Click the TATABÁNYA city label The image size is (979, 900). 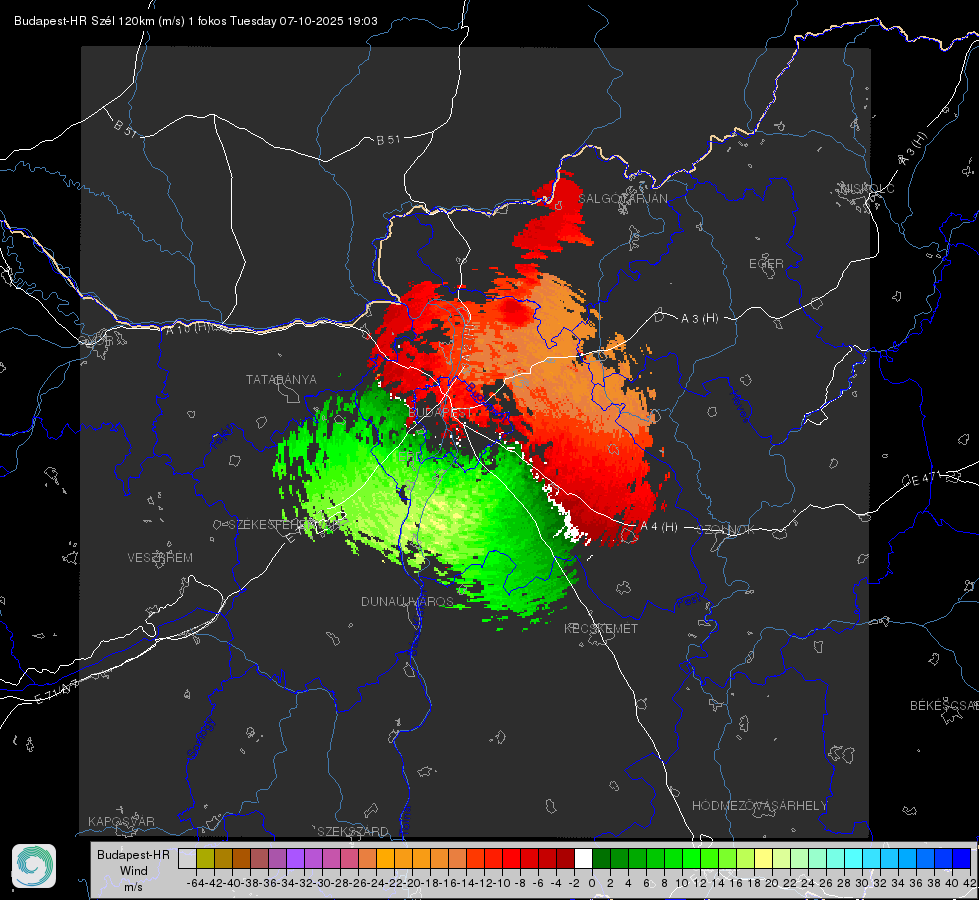tap(281, 379)
